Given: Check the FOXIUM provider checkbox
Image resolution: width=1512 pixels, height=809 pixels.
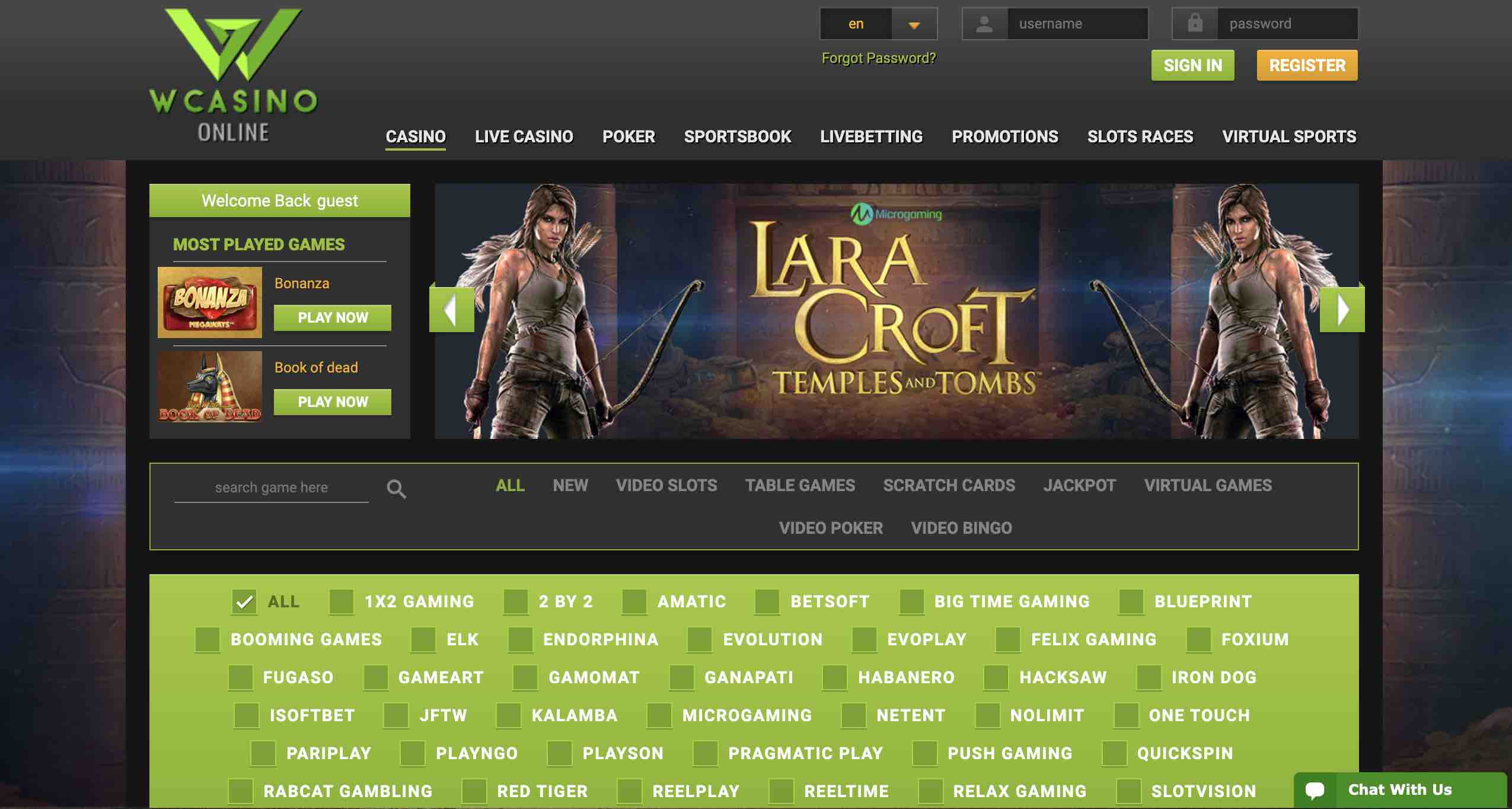Looking at the screenshot, I should (1198, 639).
